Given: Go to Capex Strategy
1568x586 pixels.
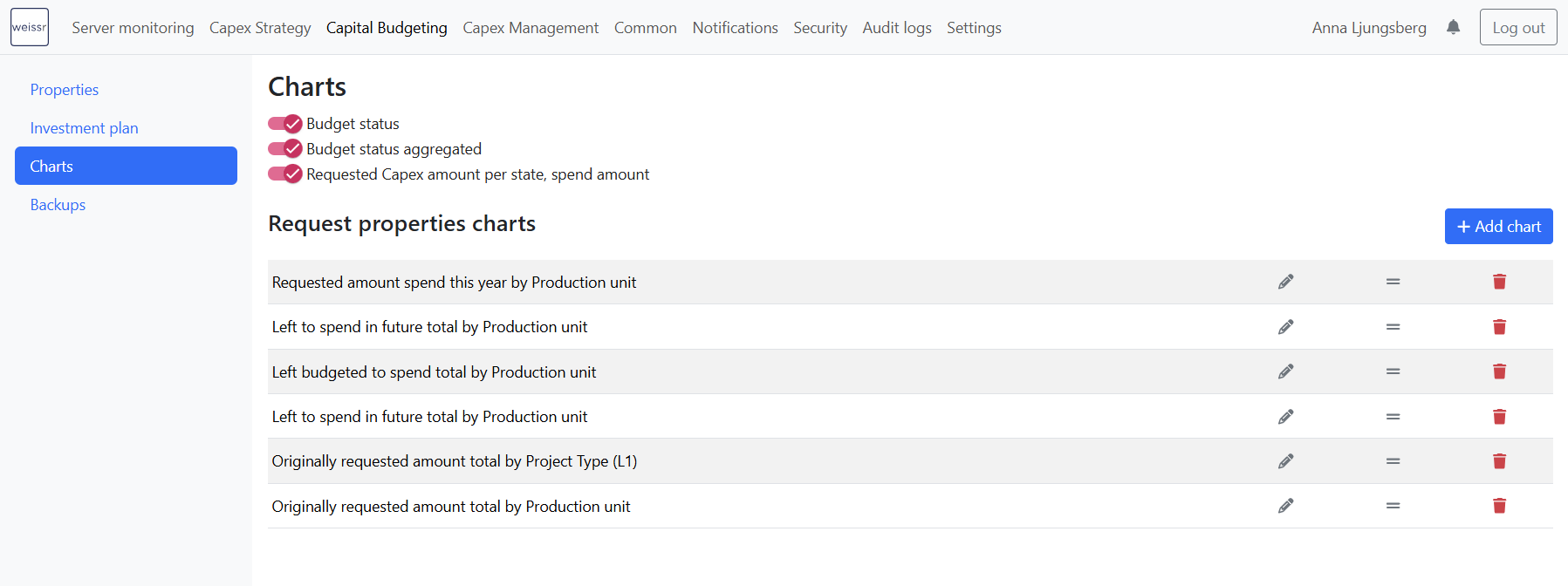Looking at the screenshot, I should [260, 28].
